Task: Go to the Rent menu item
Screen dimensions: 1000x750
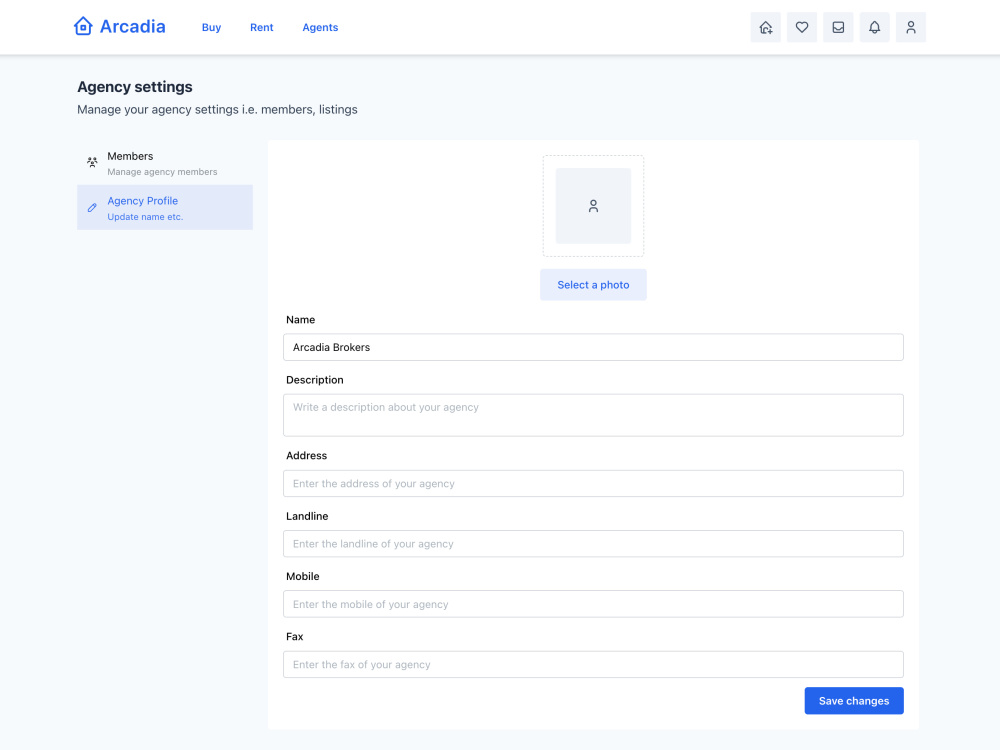Action: click(261, 27)
